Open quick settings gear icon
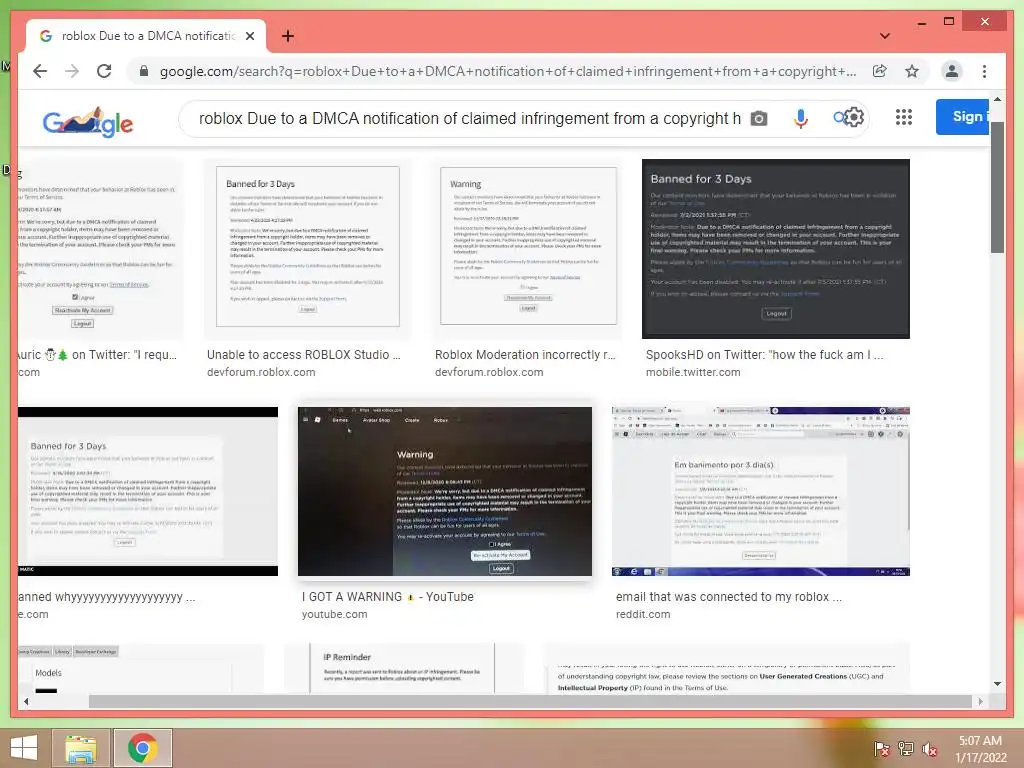 pos(854,118)
